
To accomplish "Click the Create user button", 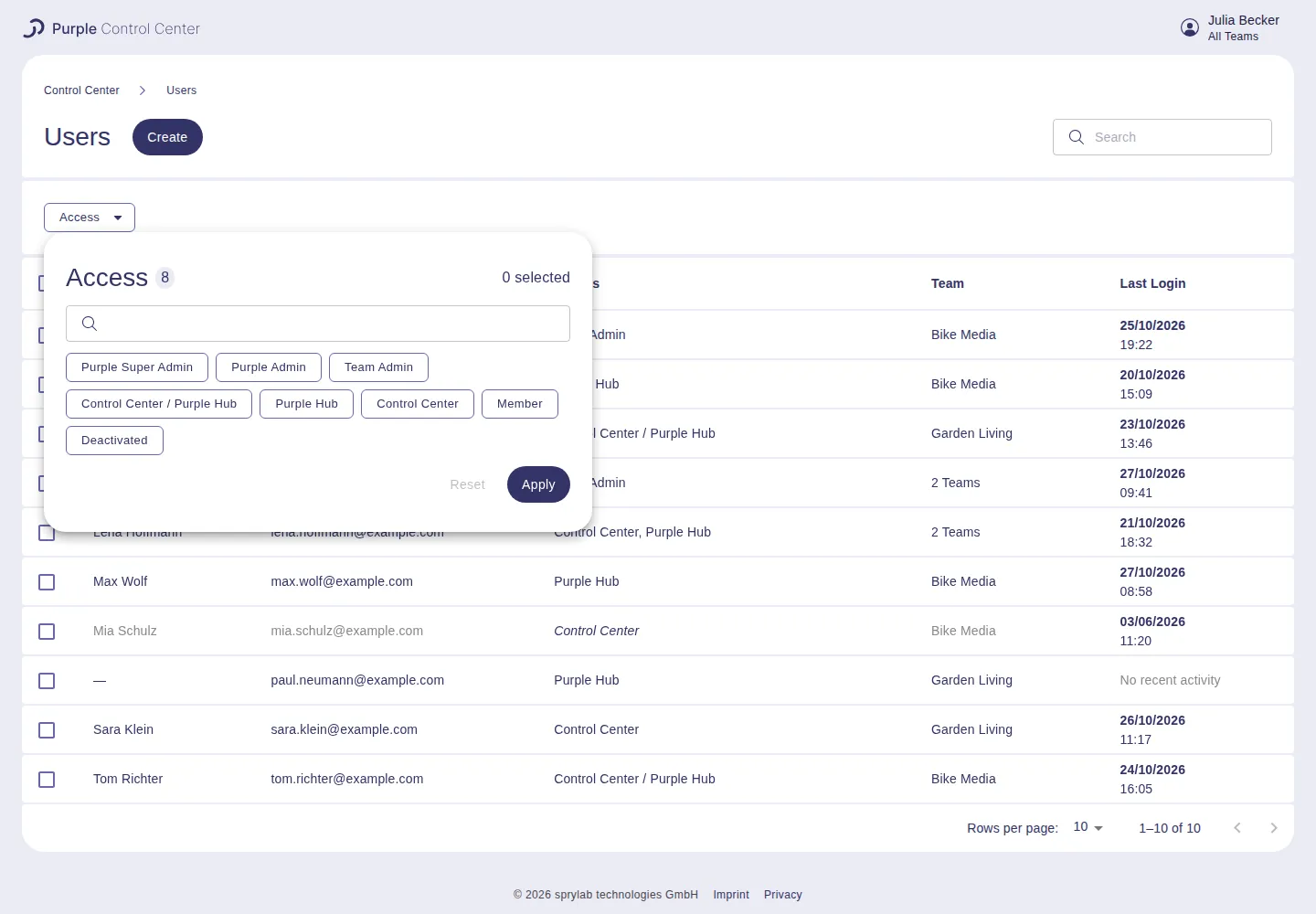I will click(167, 137).
